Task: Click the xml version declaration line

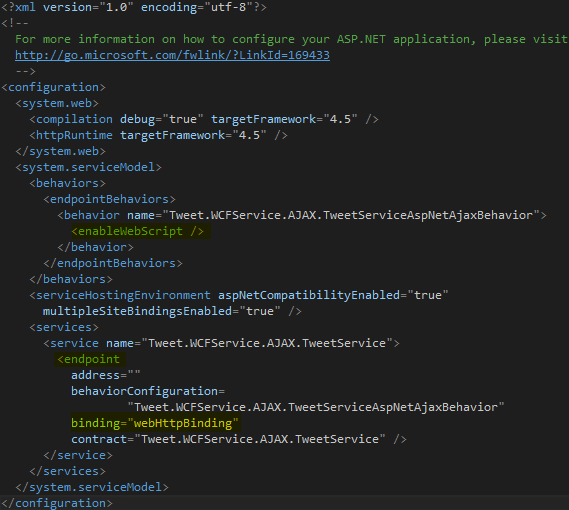Action: (134, 7)
